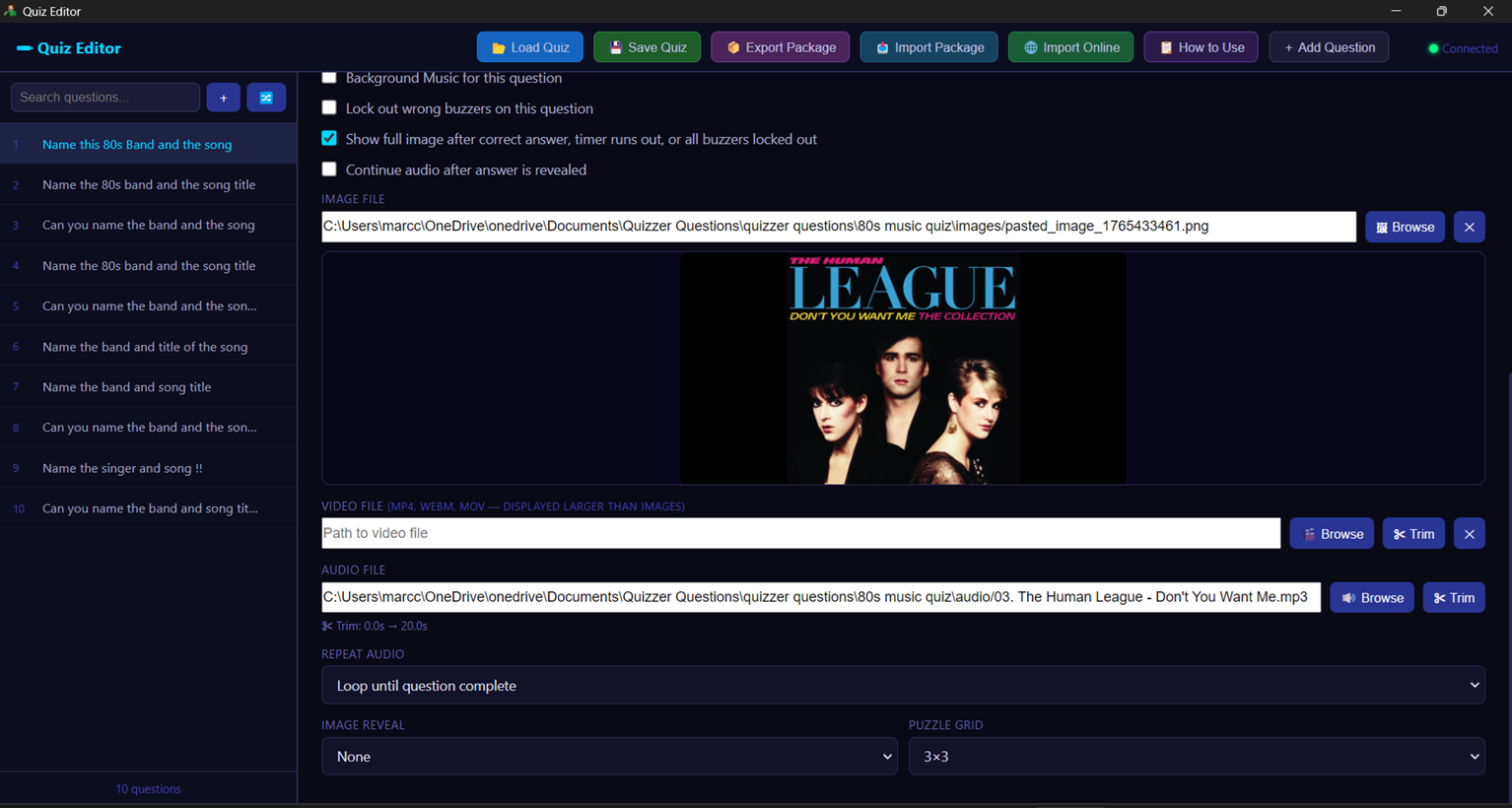1512x808 pixels.
Task: Click the video file path field
Action: (x=800, y=533)
